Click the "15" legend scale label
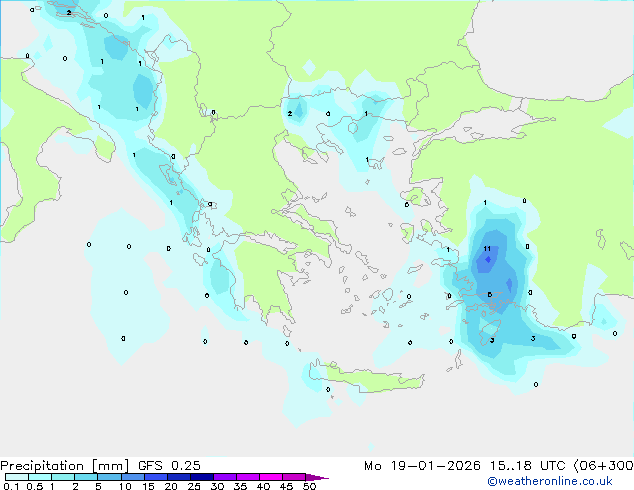The width and height of the screenshot is (634, 490). click(x=148, y=486)
